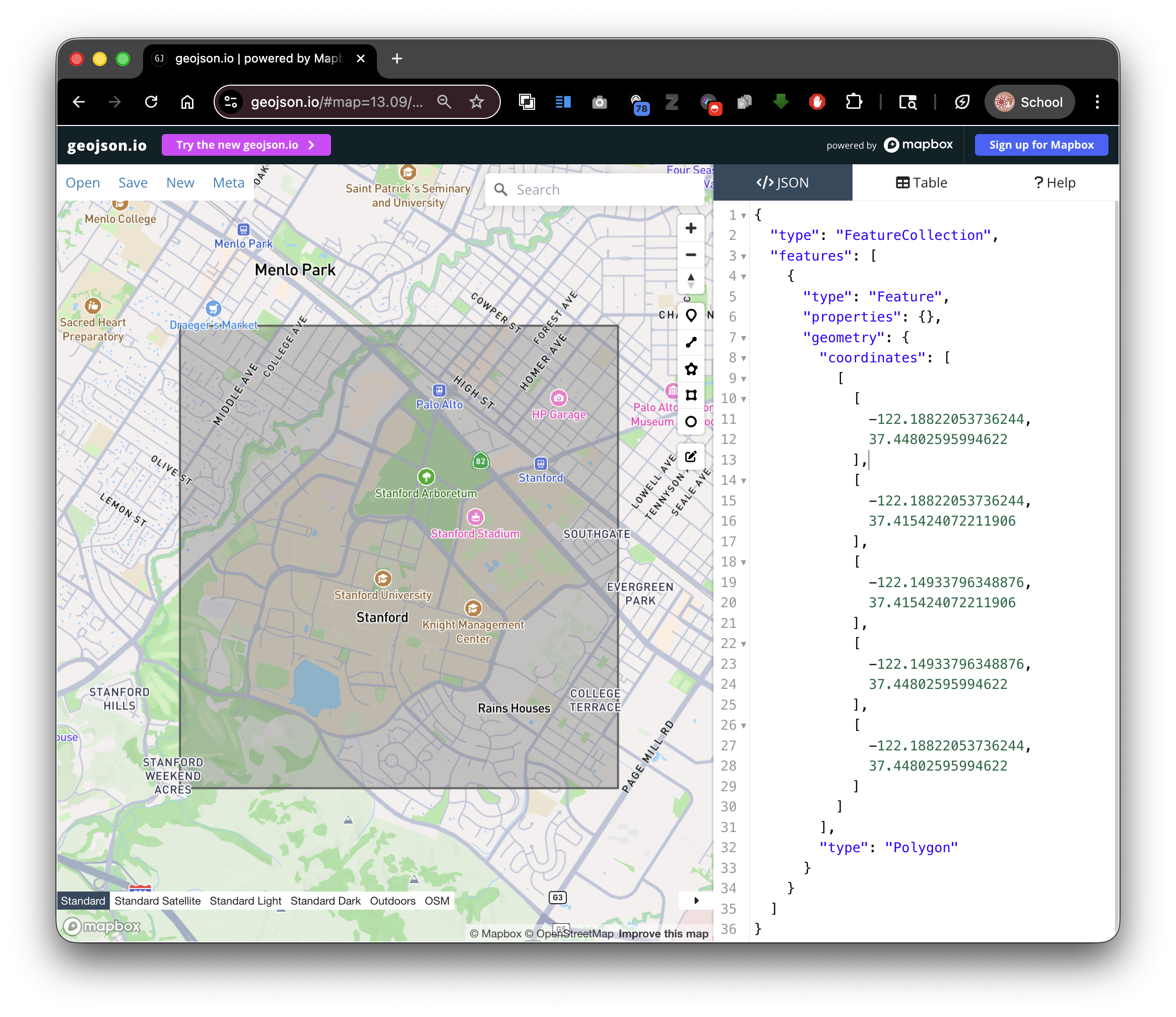Select the draw rectangle tool
This screenshot has height=1017, width=1176.
691,395
